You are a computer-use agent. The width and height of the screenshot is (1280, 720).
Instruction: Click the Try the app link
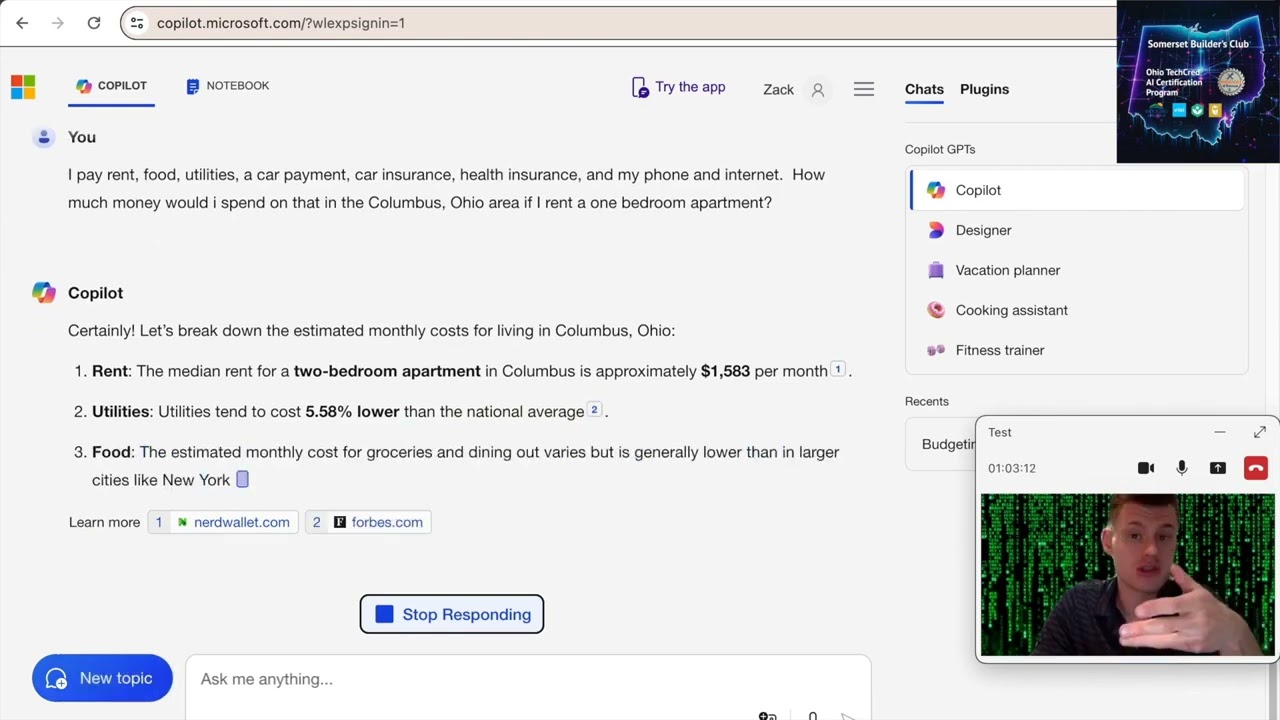click(x=678, y=88)
